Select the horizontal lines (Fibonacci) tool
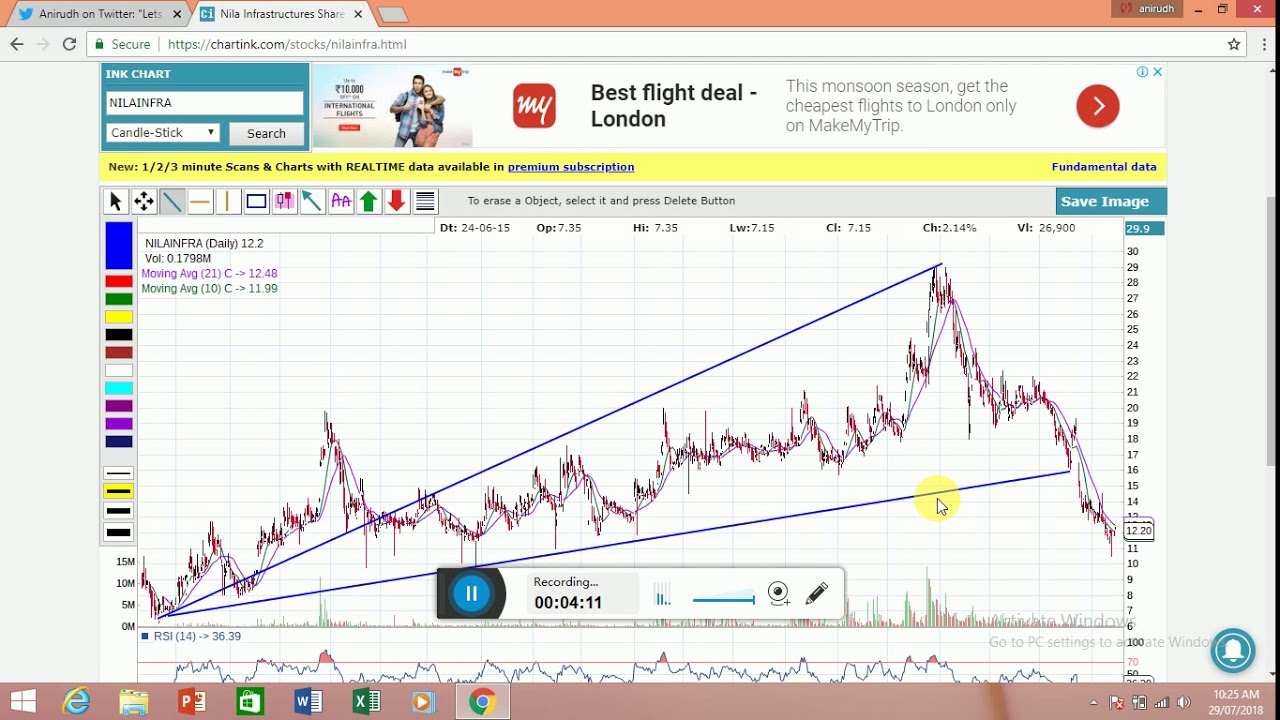 coord(425,202)
